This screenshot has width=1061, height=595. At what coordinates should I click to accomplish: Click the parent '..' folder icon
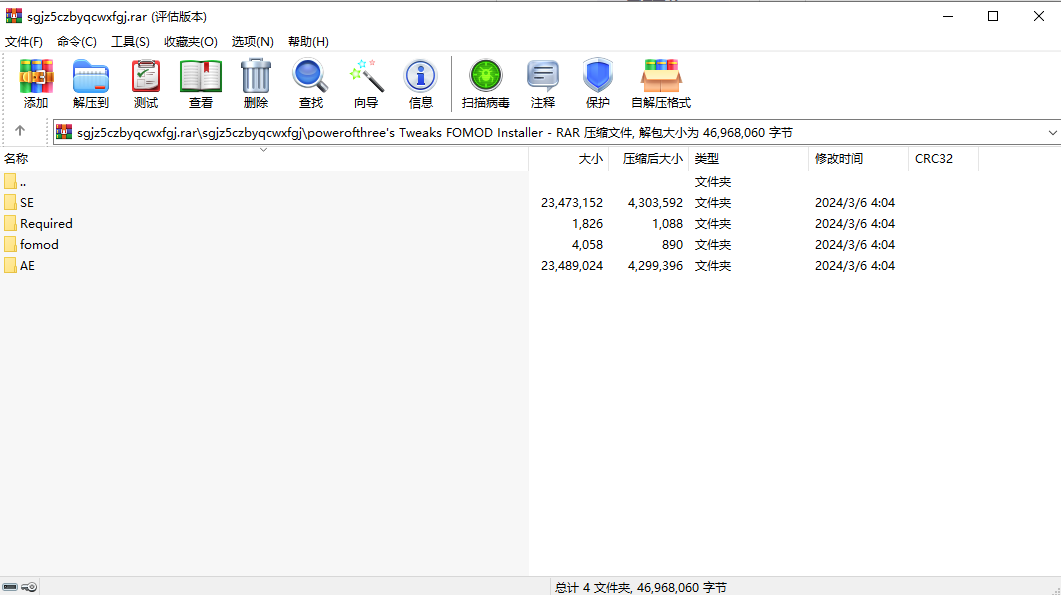(10, 181)
